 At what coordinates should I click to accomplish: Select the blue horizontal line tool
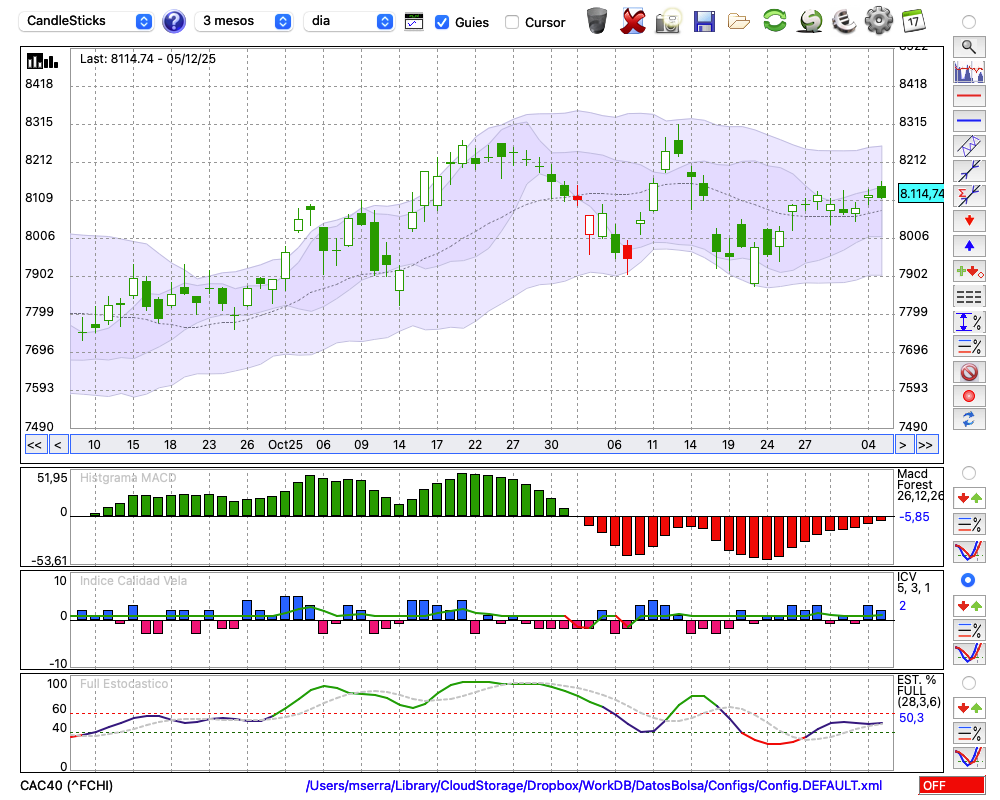point(968,121)
